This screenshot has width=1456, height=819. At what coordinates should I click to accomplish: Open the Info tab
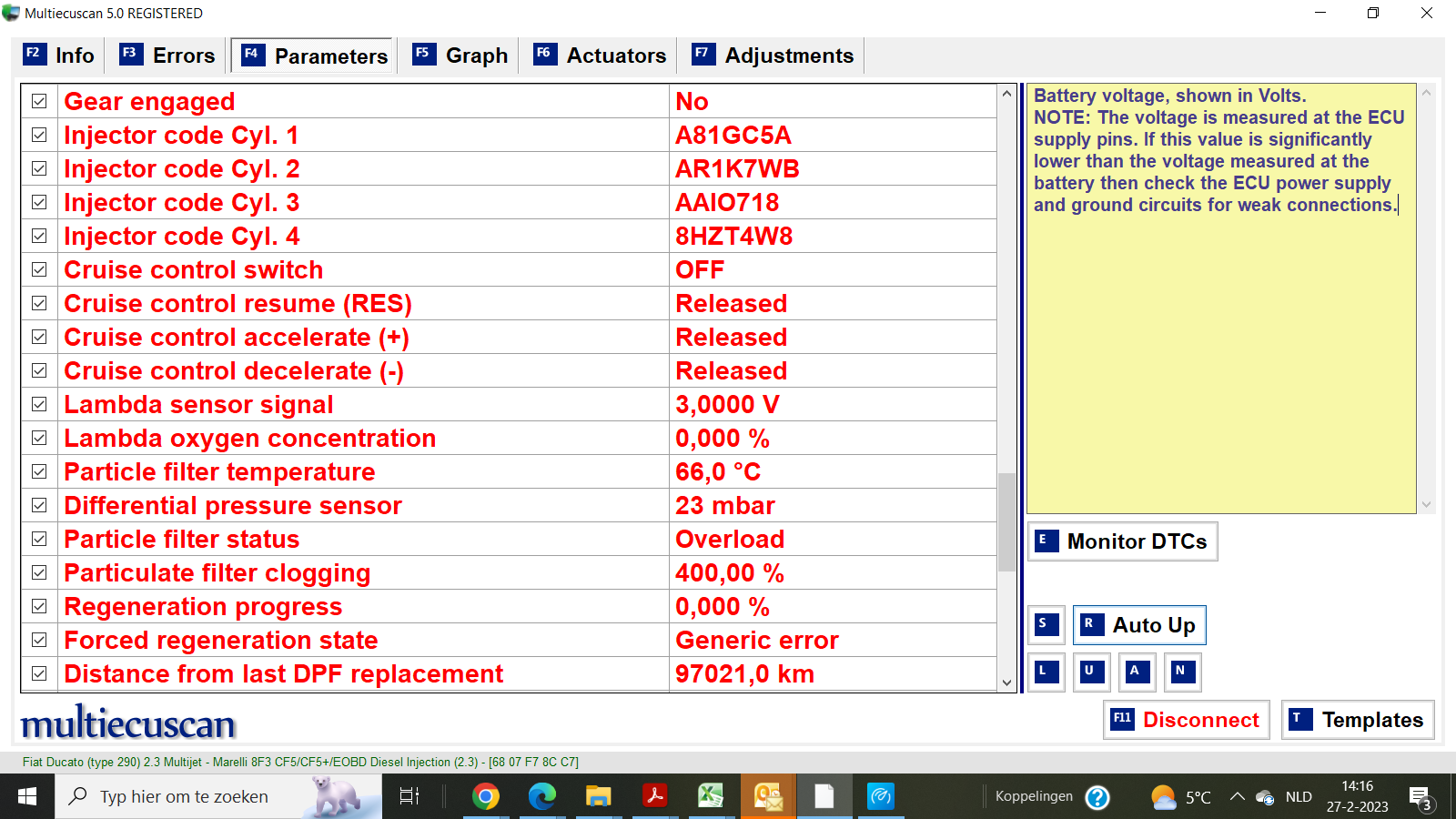point(59,56)
